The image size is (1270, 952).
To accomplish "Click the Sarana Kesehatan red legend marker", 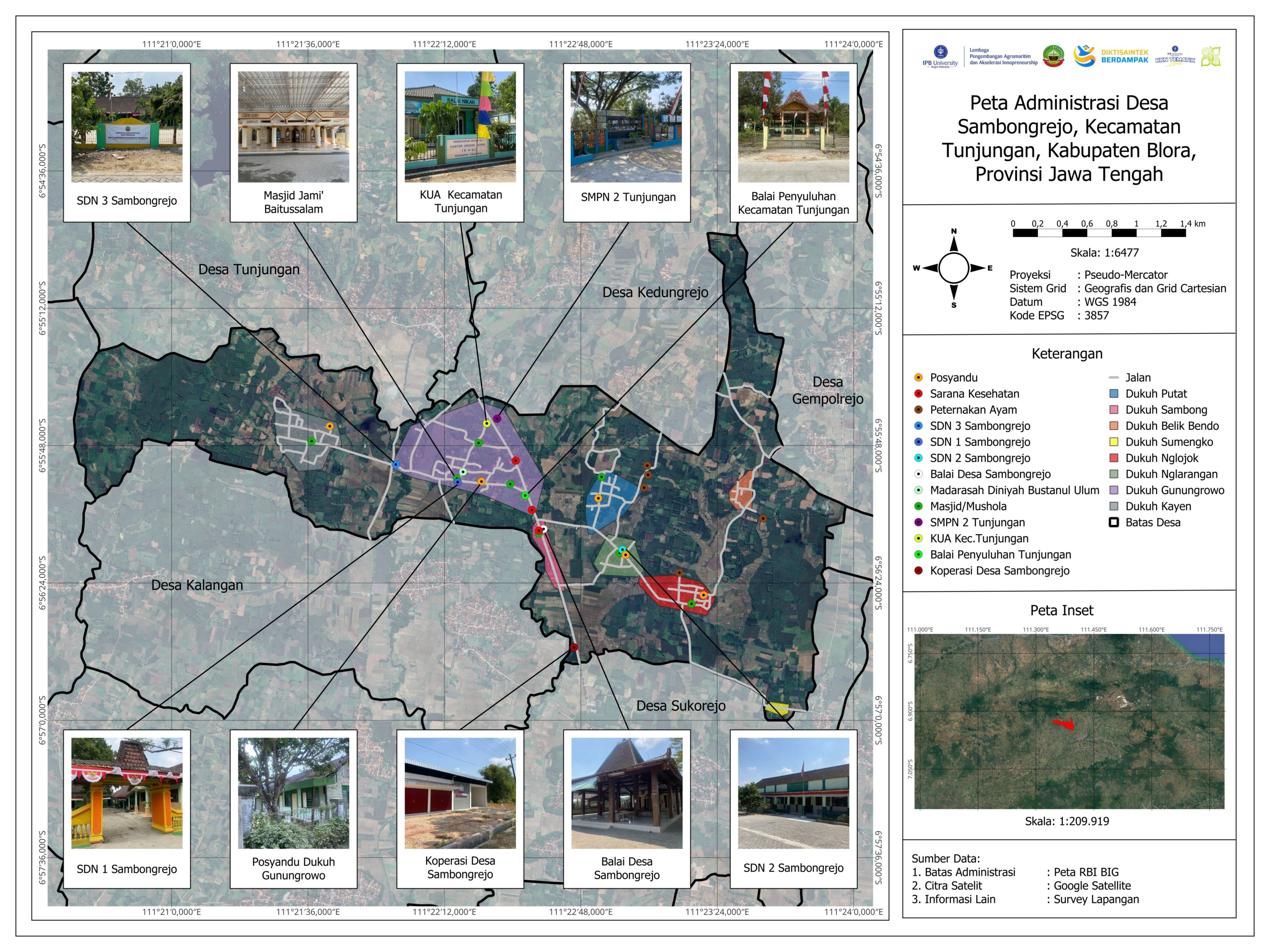I will click(x=918, y=394).
